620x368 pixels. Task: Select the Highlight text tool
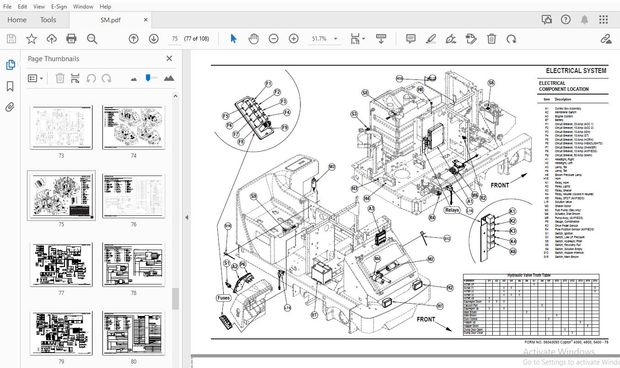(x=431, y=39)
